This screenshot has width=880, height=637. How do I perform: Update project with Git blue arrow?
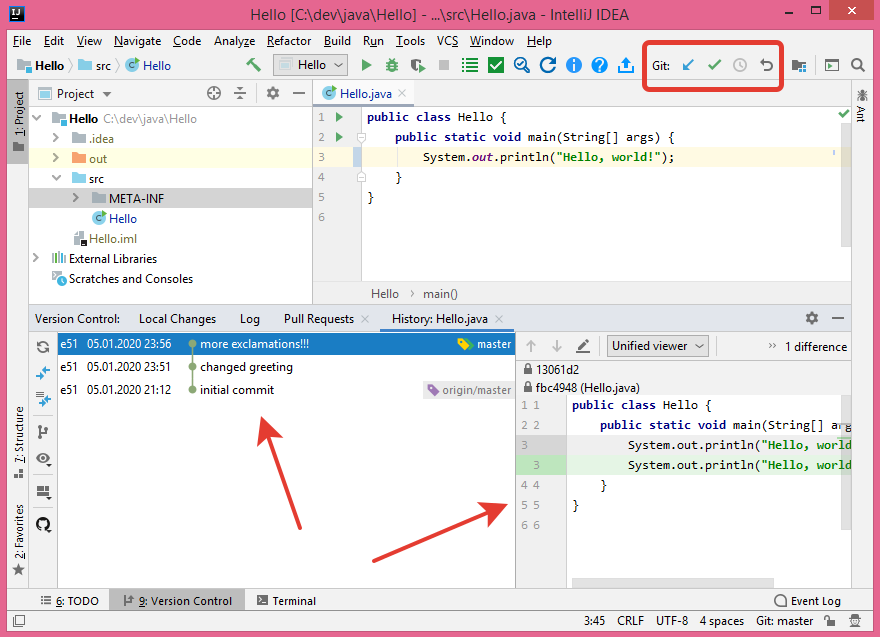(x=688, y=66)
